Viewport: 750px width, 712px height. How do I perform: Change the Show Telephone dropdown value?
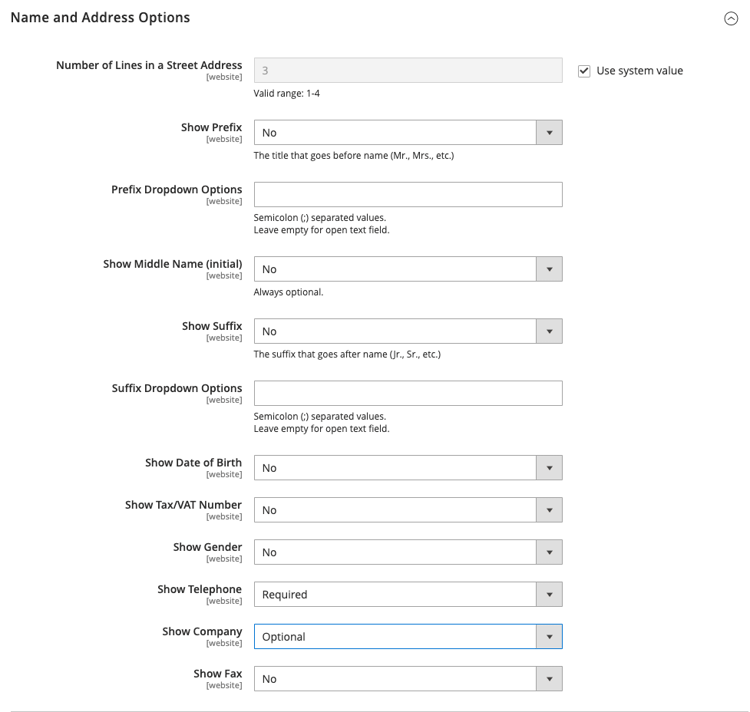407,594
